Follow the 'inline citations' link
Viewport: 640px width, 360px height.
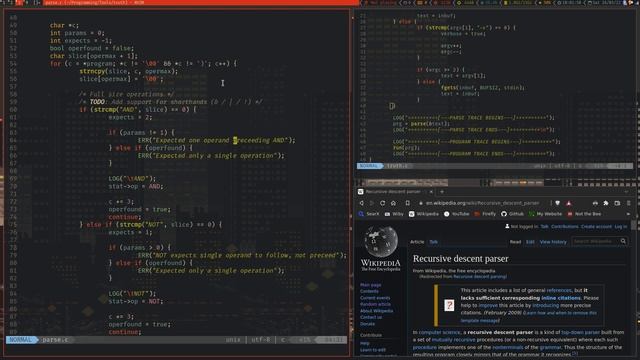[561, 298]
